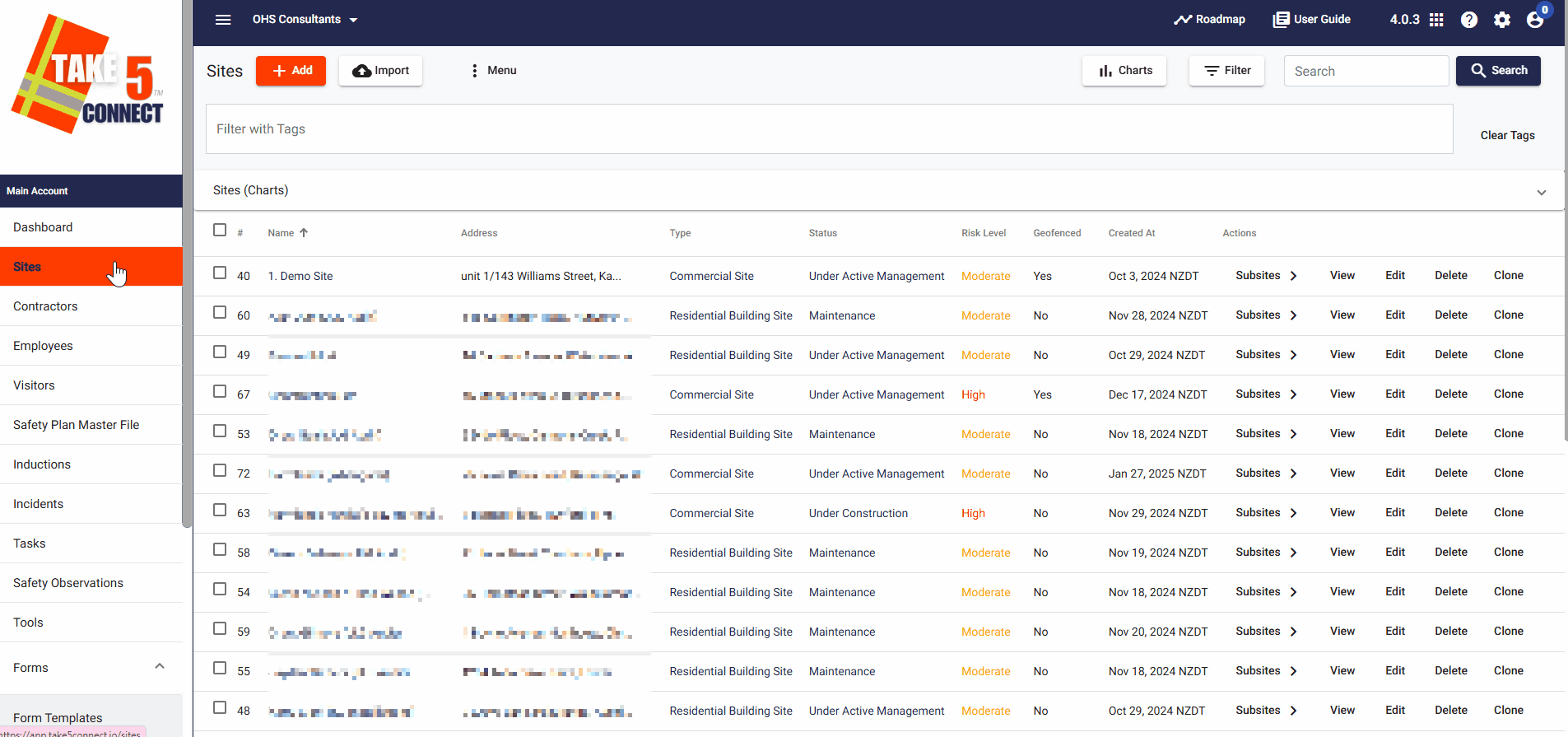The width and height of the screenshot is (1568, 737).
Task: Open Inductions in sidebar
Action: (91, 464)
